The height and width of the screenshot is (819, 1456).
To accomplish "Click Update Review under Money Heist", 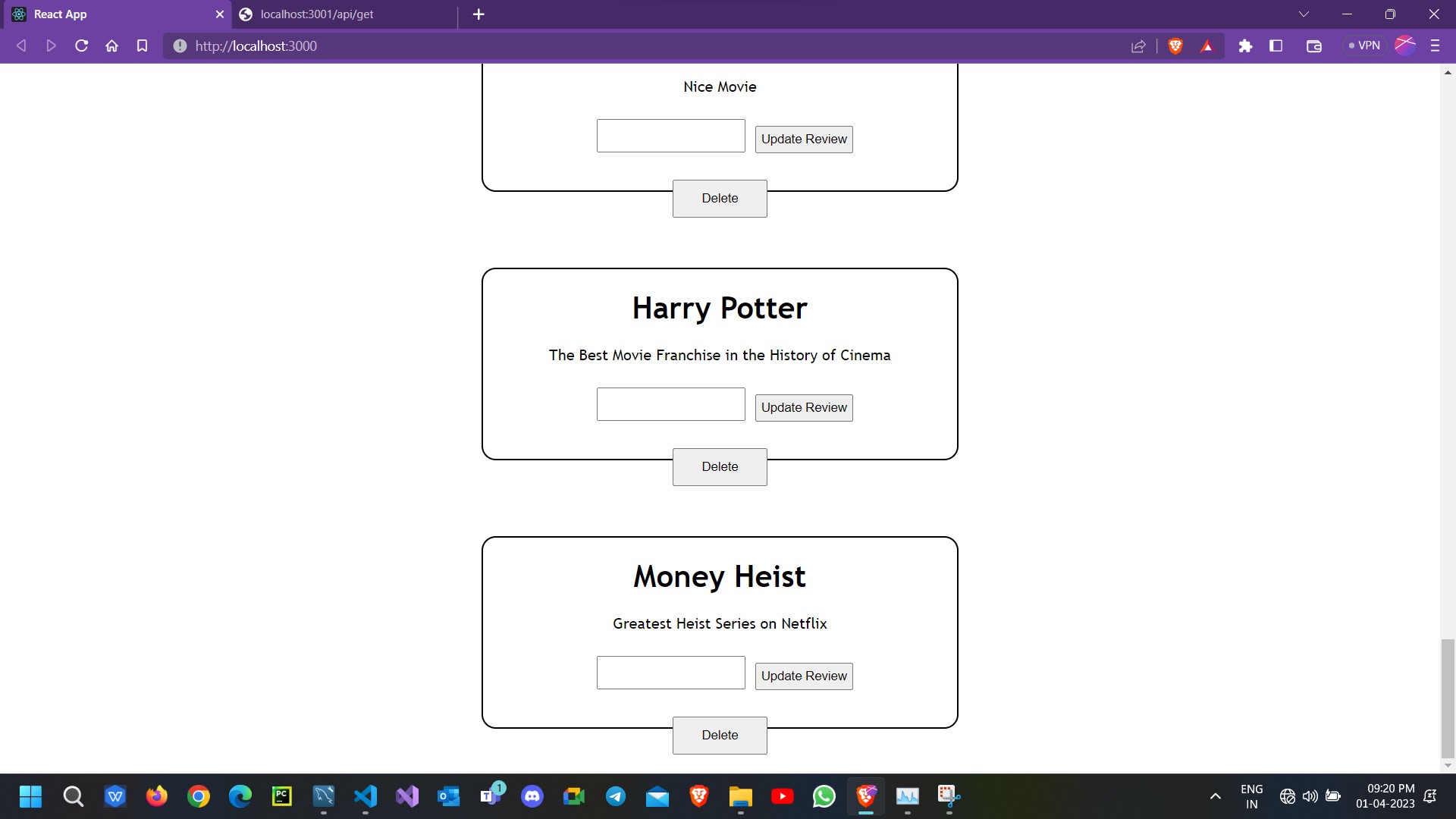I will point(804,676).
